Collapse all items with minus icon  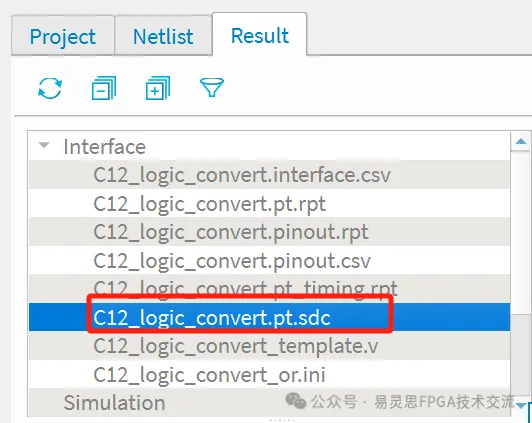point(104,88)
